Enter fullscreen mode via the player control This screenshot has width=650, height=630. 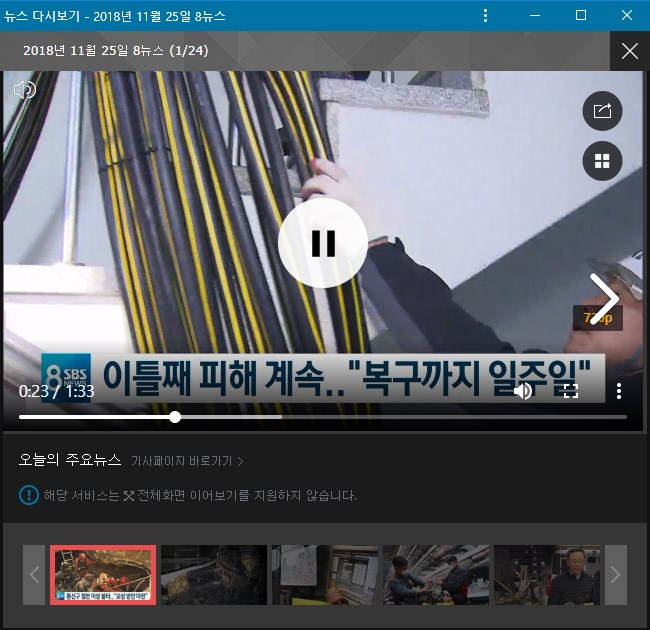click(571, 391)
